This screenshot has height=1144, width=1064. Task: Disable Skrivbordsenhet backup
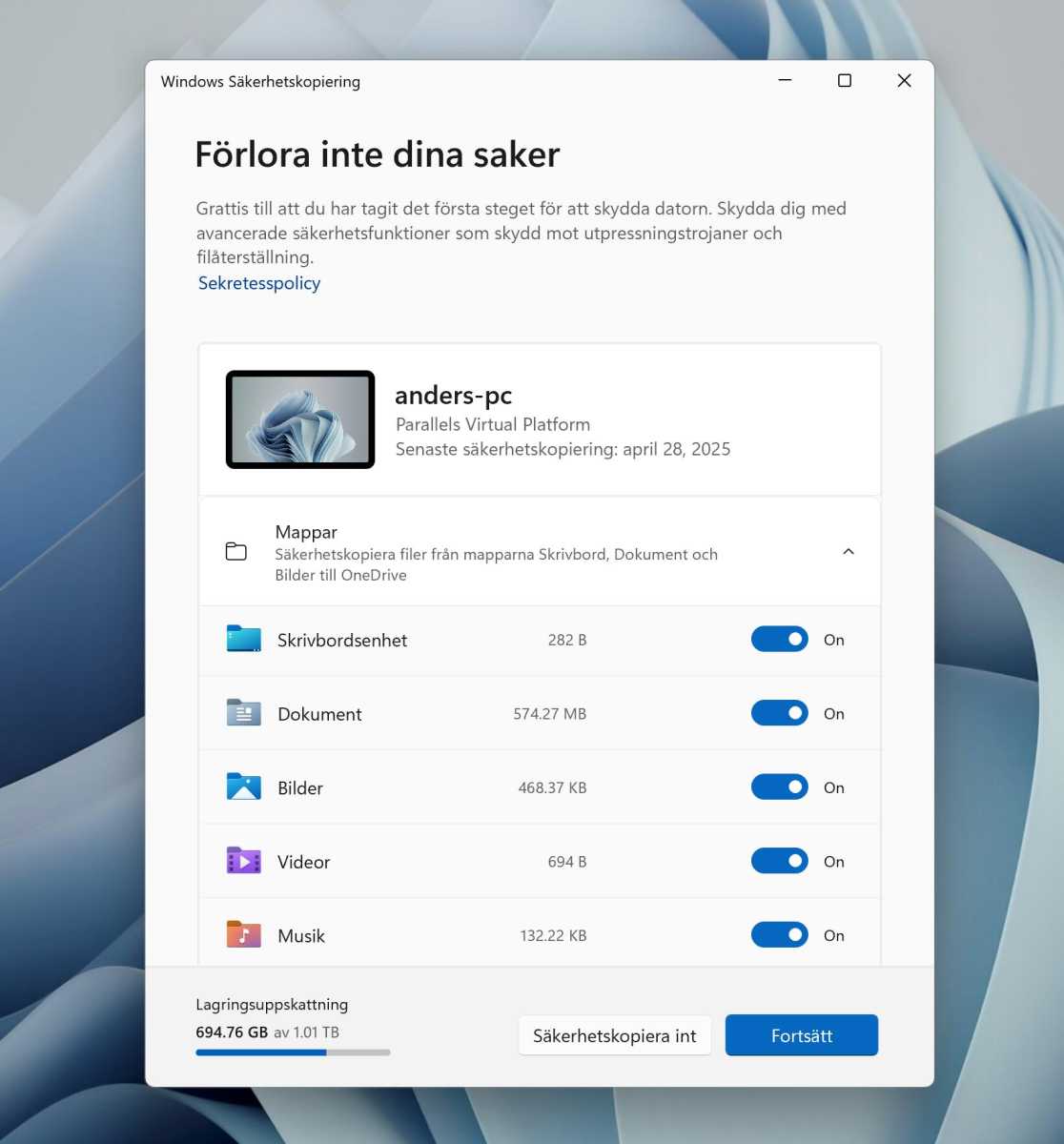tap(779, 639)
